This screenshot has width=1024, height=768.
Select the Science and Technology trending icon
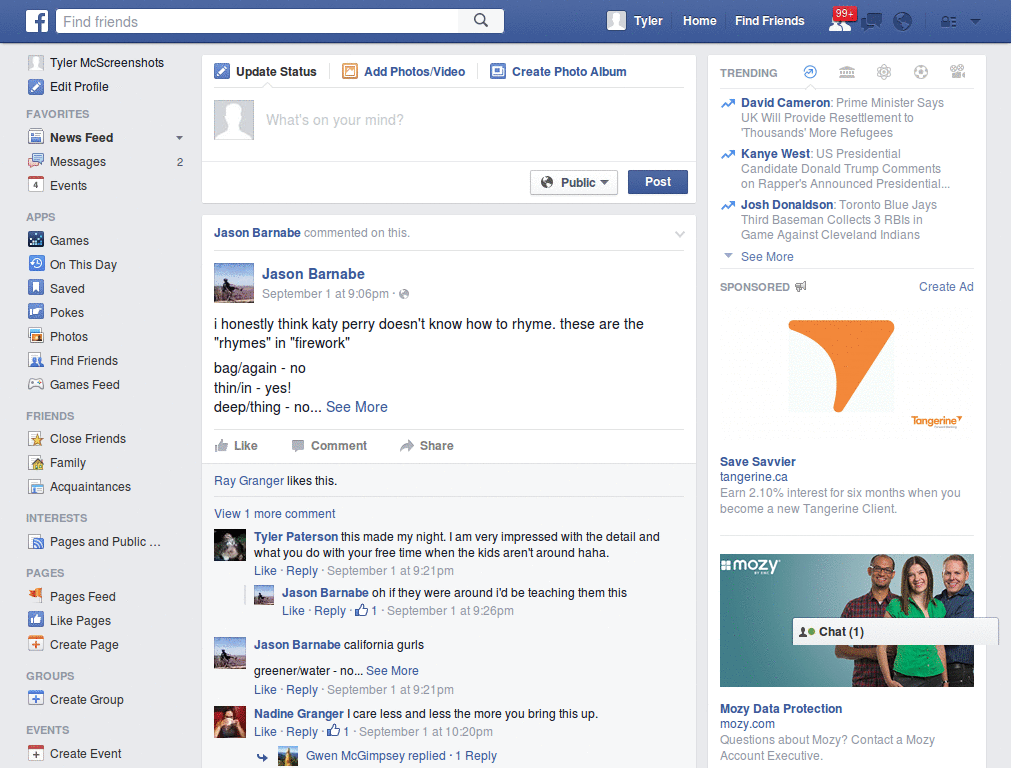tap(884, 72)
